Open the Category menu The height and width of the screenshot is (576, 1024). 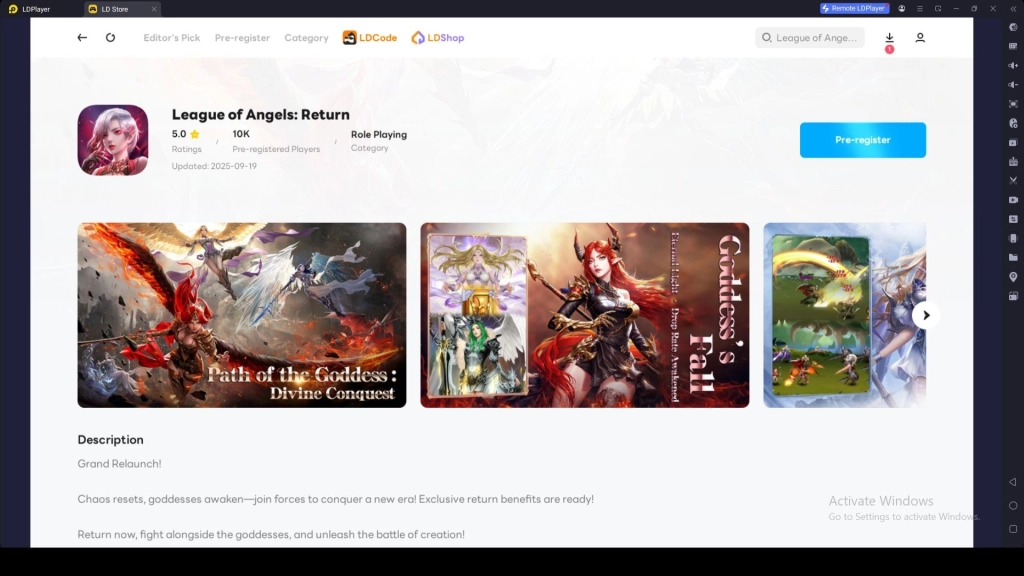tap(306, 38)
